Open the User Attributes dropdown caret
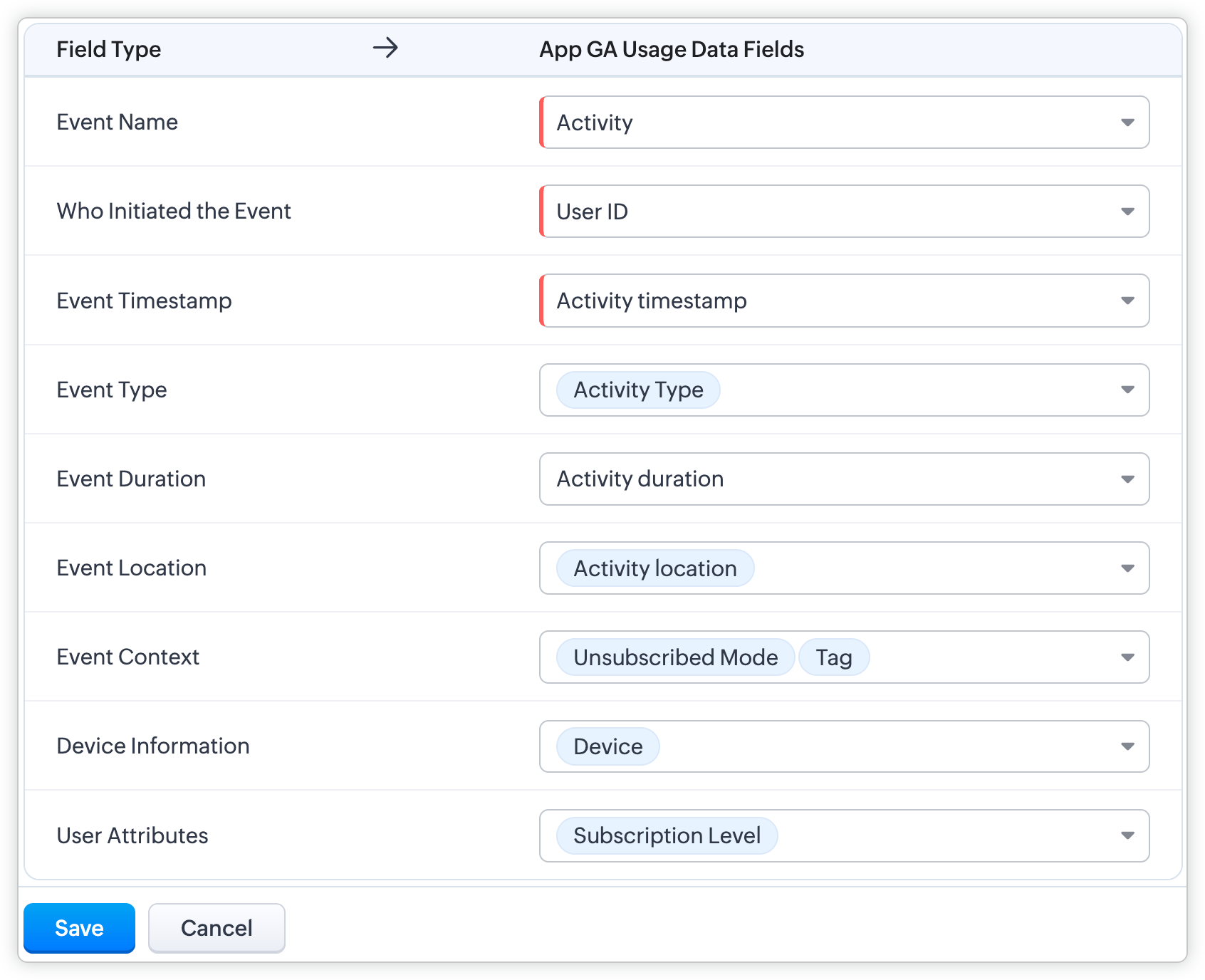The width and height of the screenshot is (1205, 980). point(1127,835)
